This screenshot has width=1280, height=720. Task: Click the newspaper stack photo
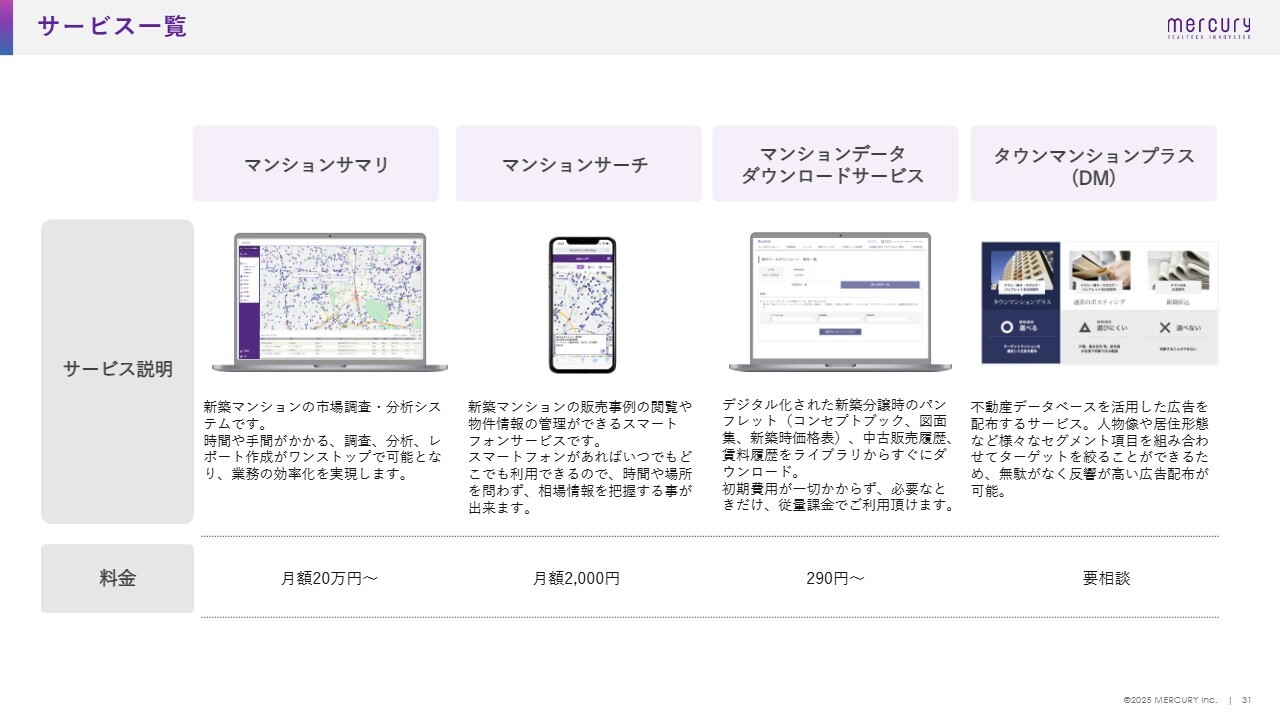pos(1178,268)
